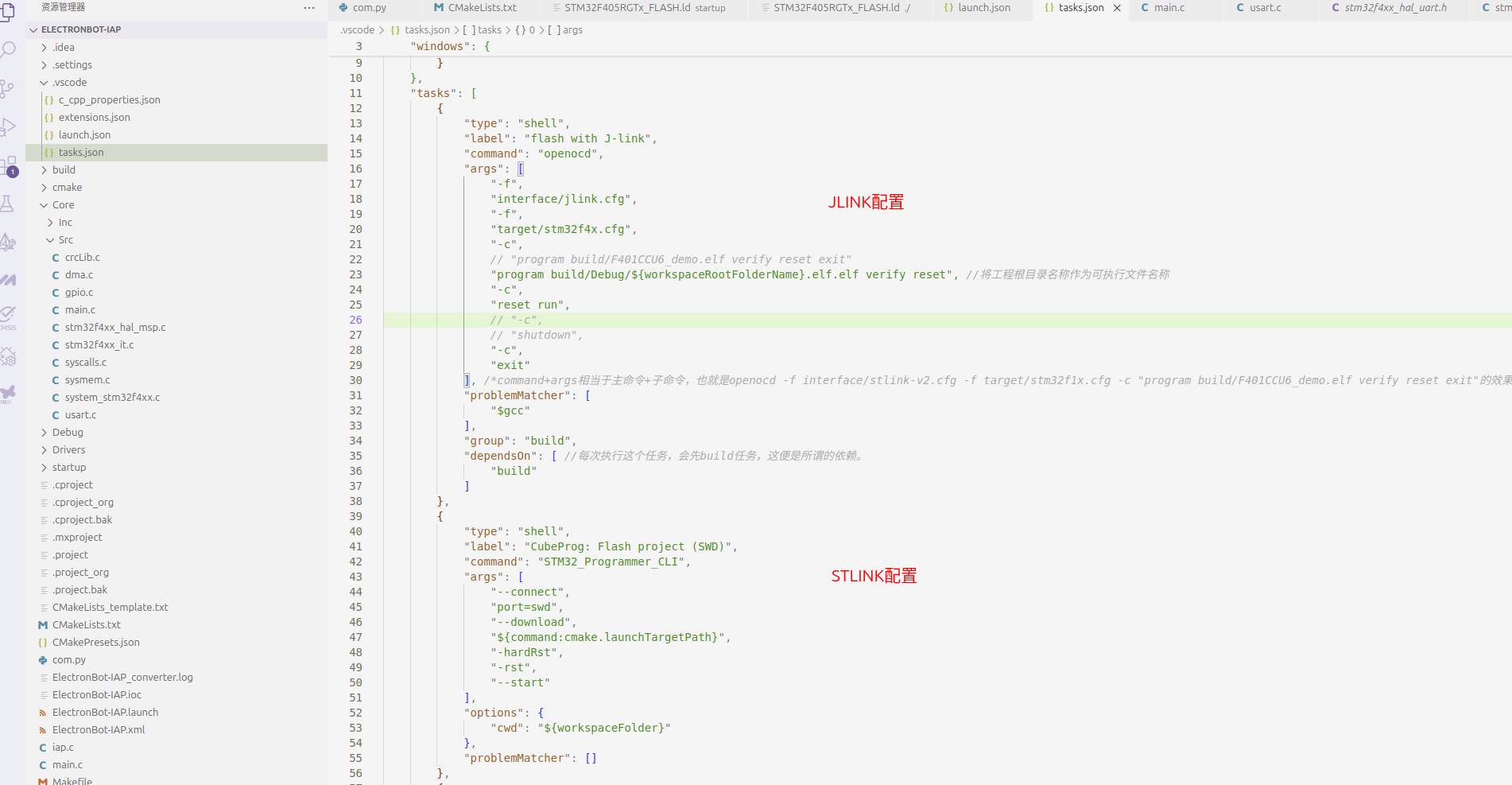The image size is (1512, 785).
Task: Open stm32f4xx_it.c in file tree
Action: click(99, 345)
